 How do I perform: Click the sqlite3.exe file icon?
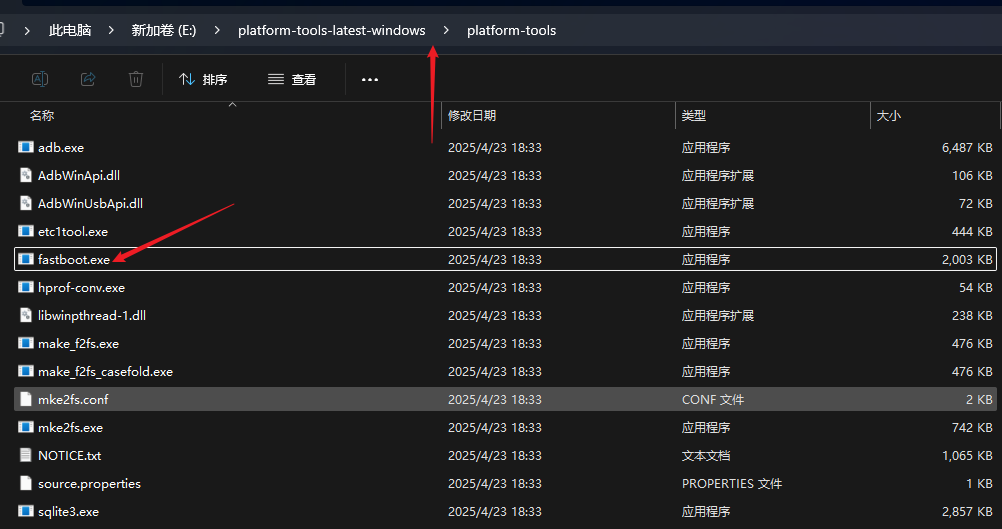(26, 511)
